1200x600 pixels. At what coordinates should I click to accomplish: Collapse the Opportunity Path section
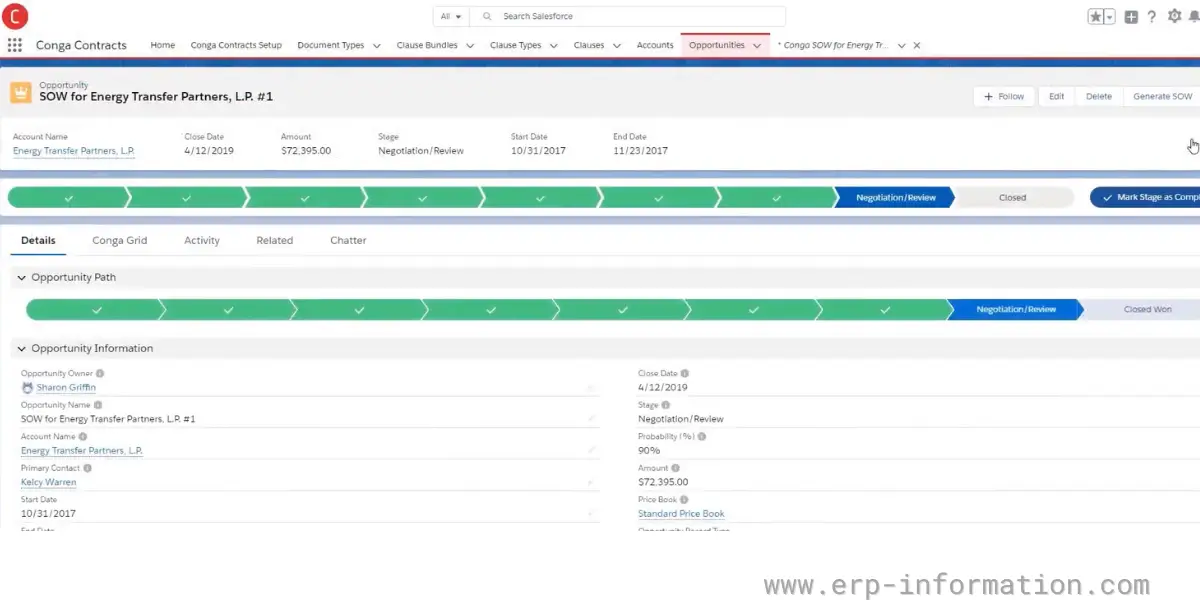21,278
